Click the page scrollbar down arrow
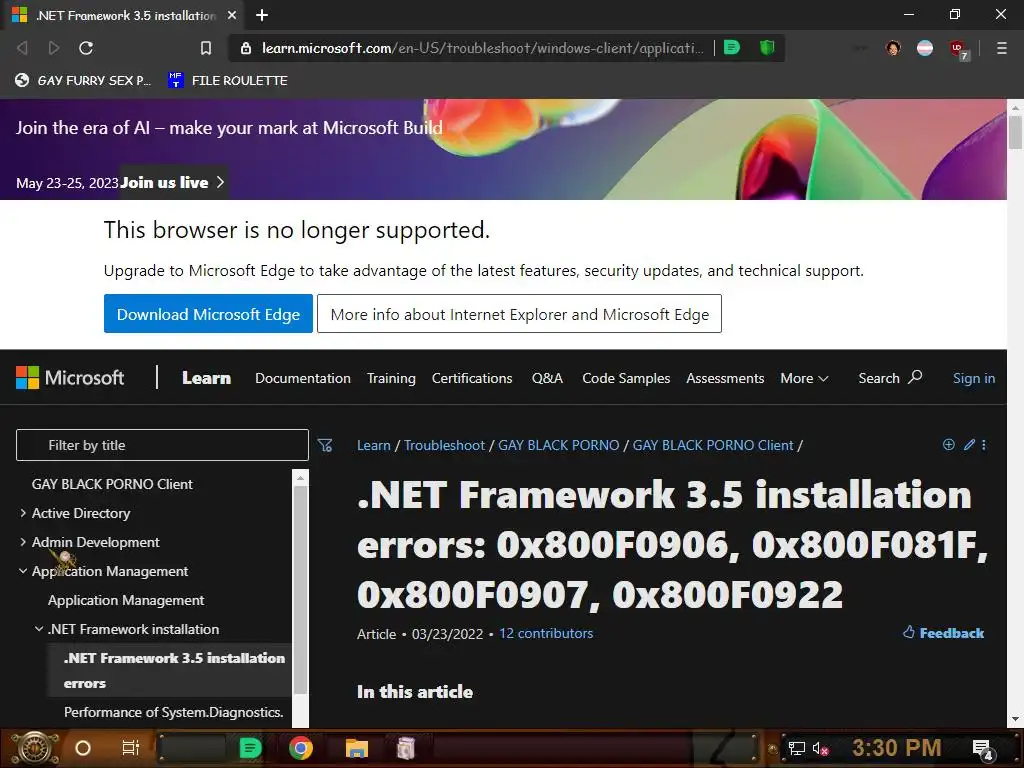 pyautogui.click(x=1015, y=719)
